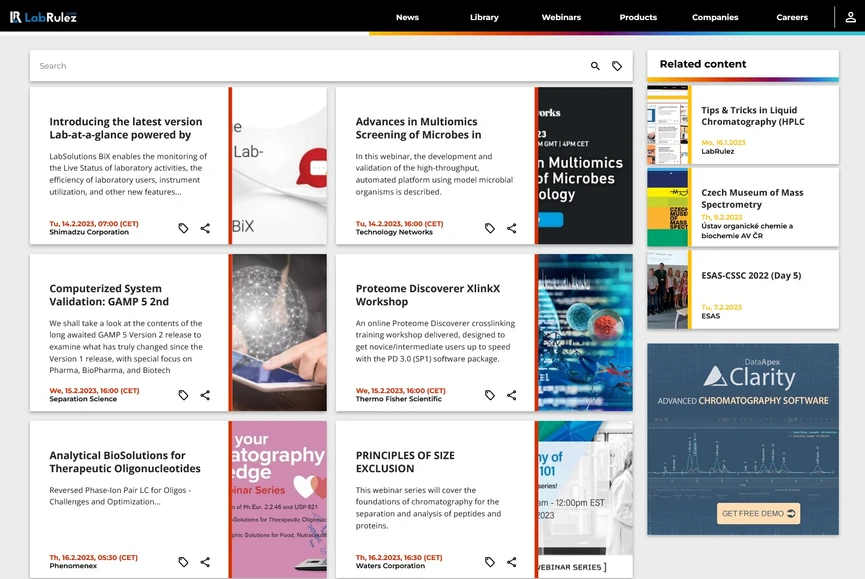The width and height of the screenshot is (865, 579).
Task: Click 'Separation Science' company name
Action: coord(83,399)
